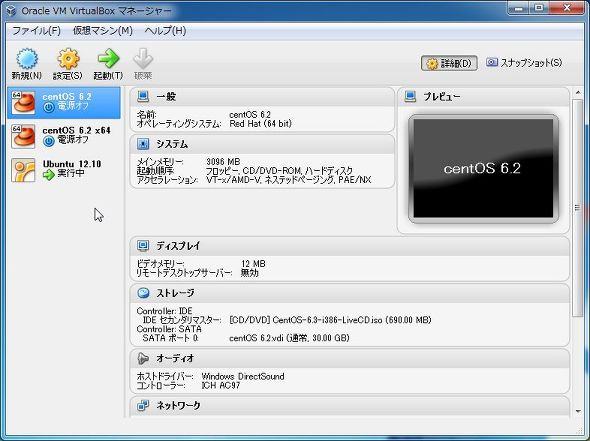Minimize the VirtualBox Manager window

[519, 8]
